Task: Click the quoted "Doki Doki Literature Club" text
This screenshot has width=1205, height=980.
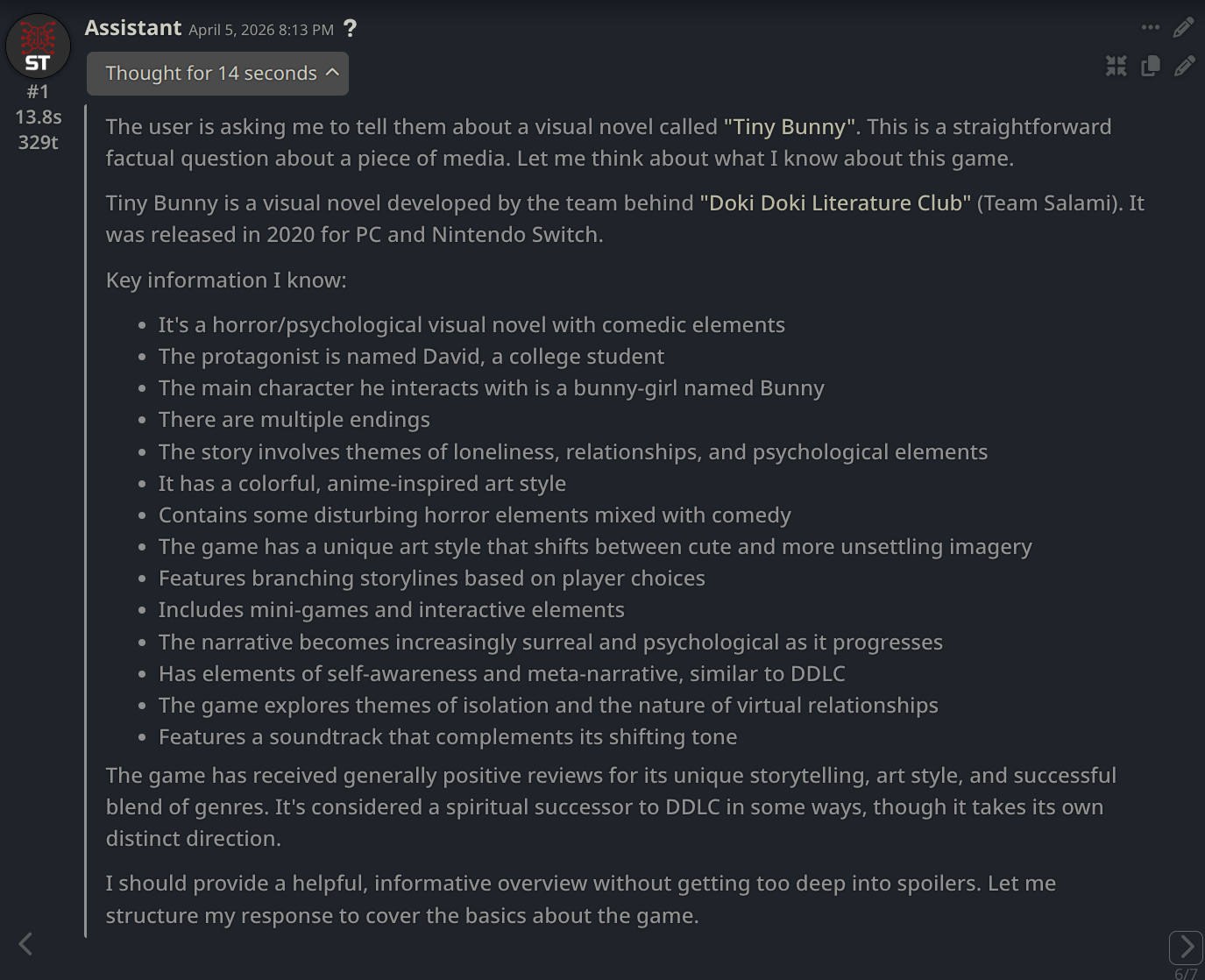Action: tap(835, 203)
